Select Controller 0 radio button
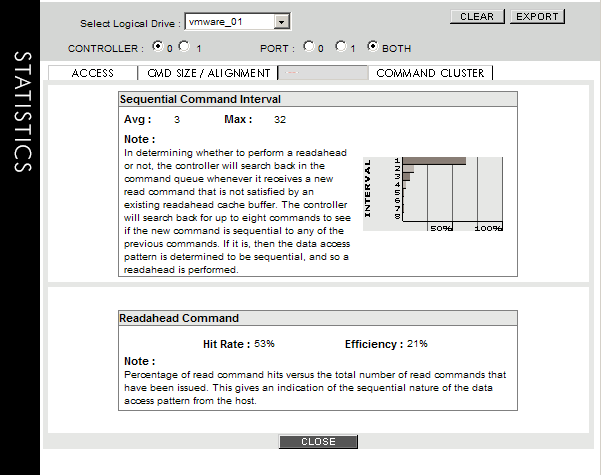The height and width of the screenshot is (475, 602). point(157,47)
